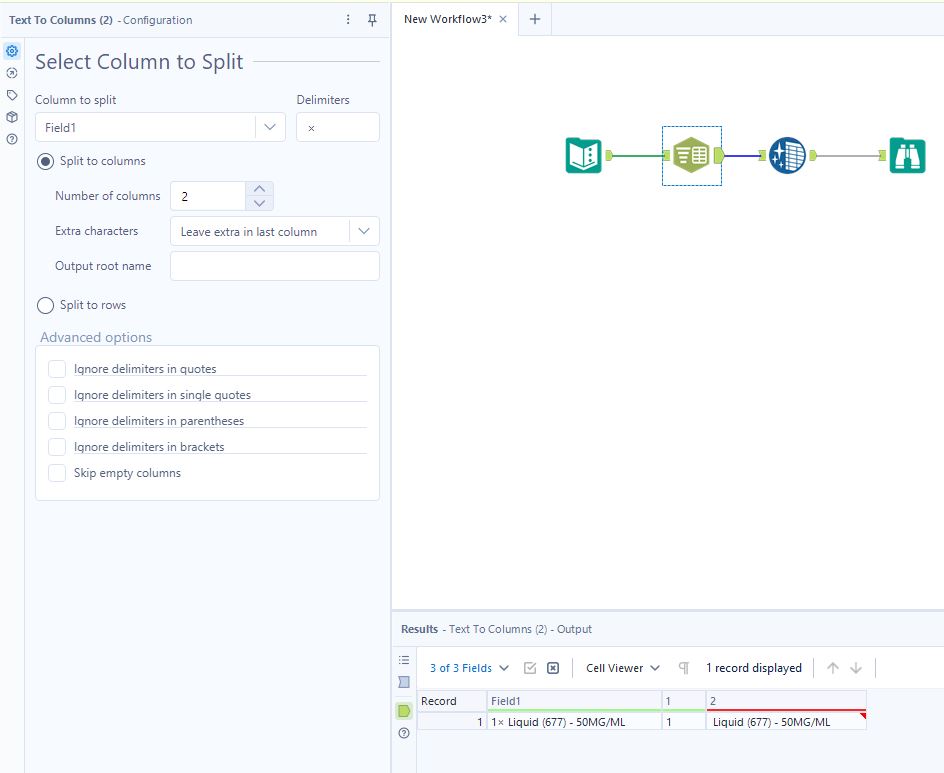Click the green output anchor icon in Results panel
The height and width of the screenshot is (773, 944).
pos(404,710)
